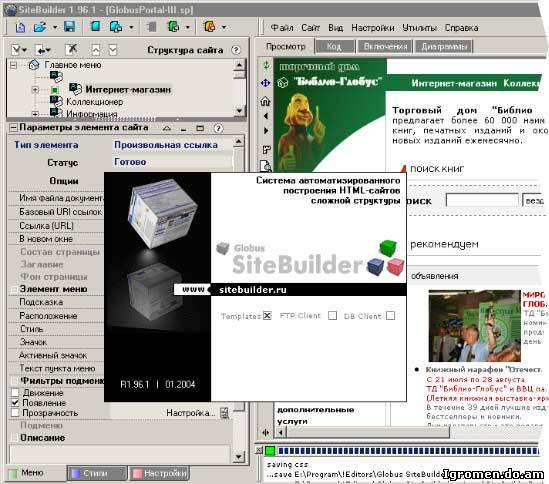The height and width of the screenshot is (484, 549).
Task: Click the blue four-arrow move icon in the preview sidebar
Action: [265, 83]
